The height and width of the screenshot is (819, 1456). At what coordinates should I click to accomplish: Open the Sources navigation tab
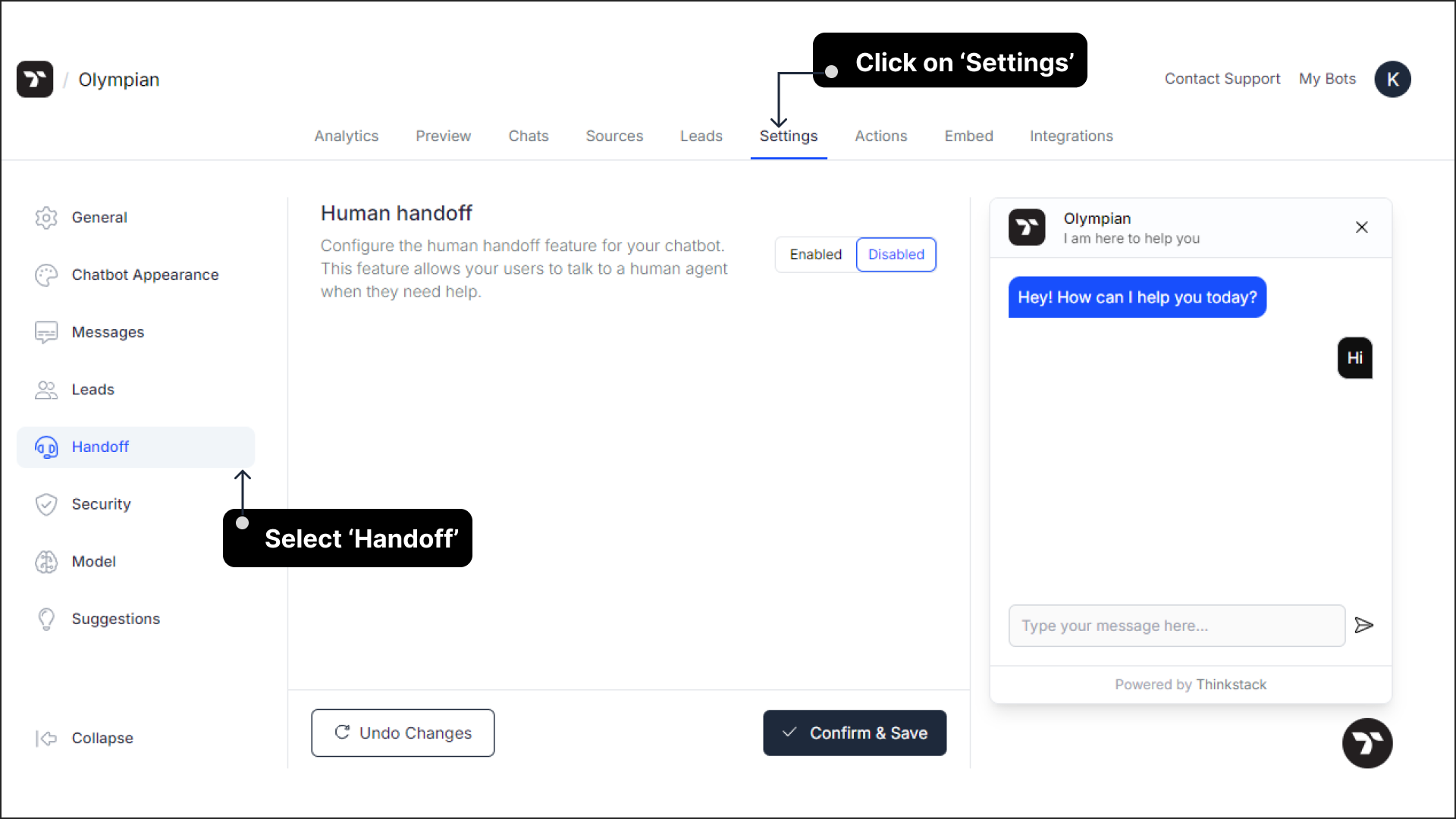(x=615, y=135)
